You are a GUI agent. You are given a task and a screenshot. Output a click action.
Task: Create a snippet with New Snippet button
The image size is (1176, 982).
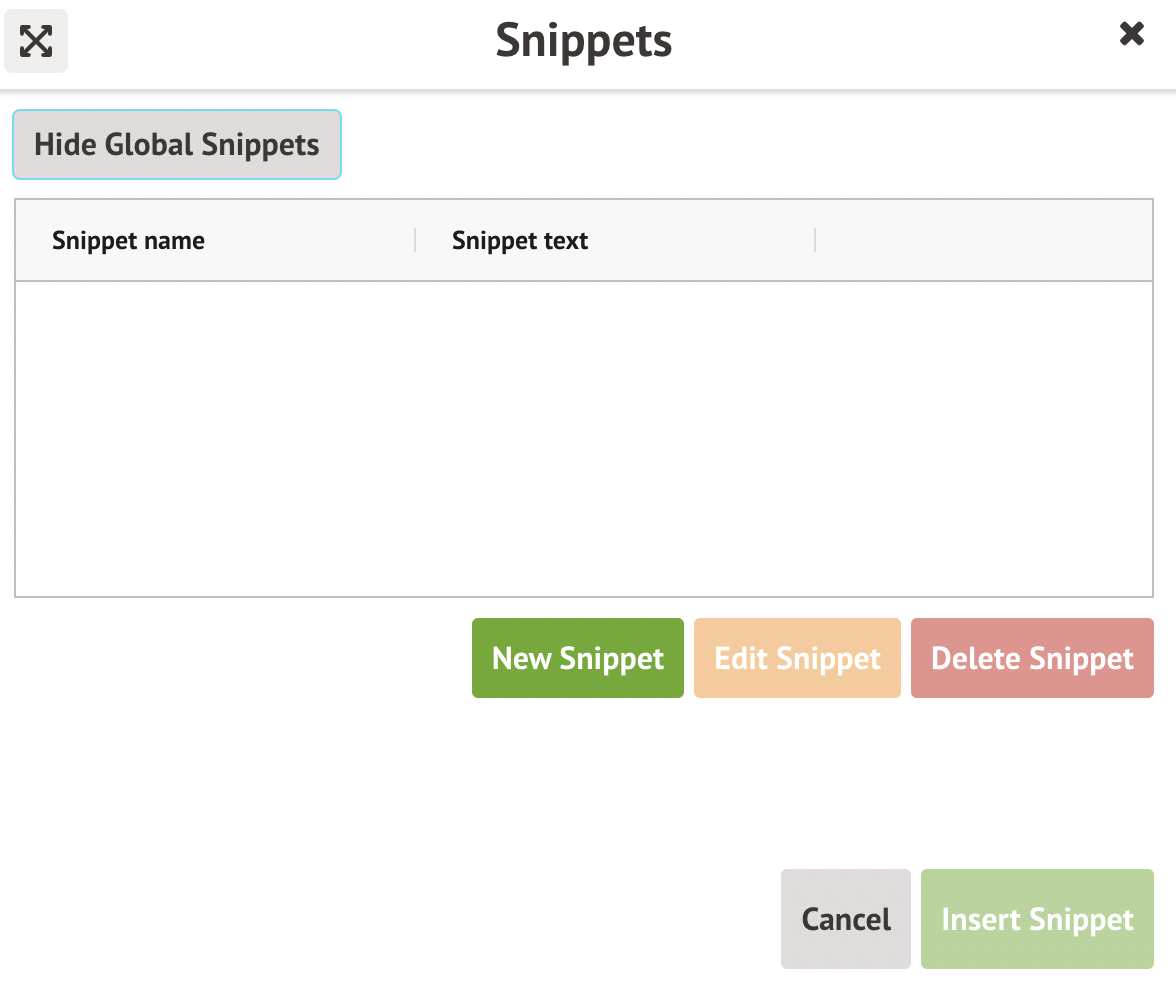(578, 658)
